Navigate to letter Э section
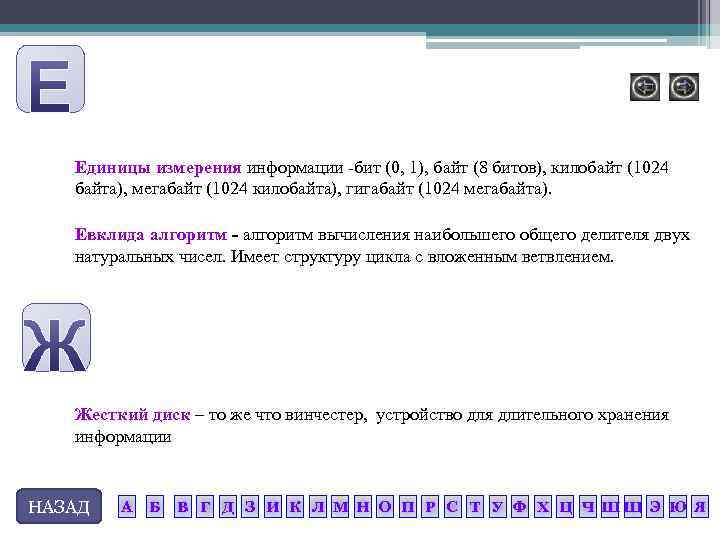Viewport: 720px width, 540px height. click(655, 506)
